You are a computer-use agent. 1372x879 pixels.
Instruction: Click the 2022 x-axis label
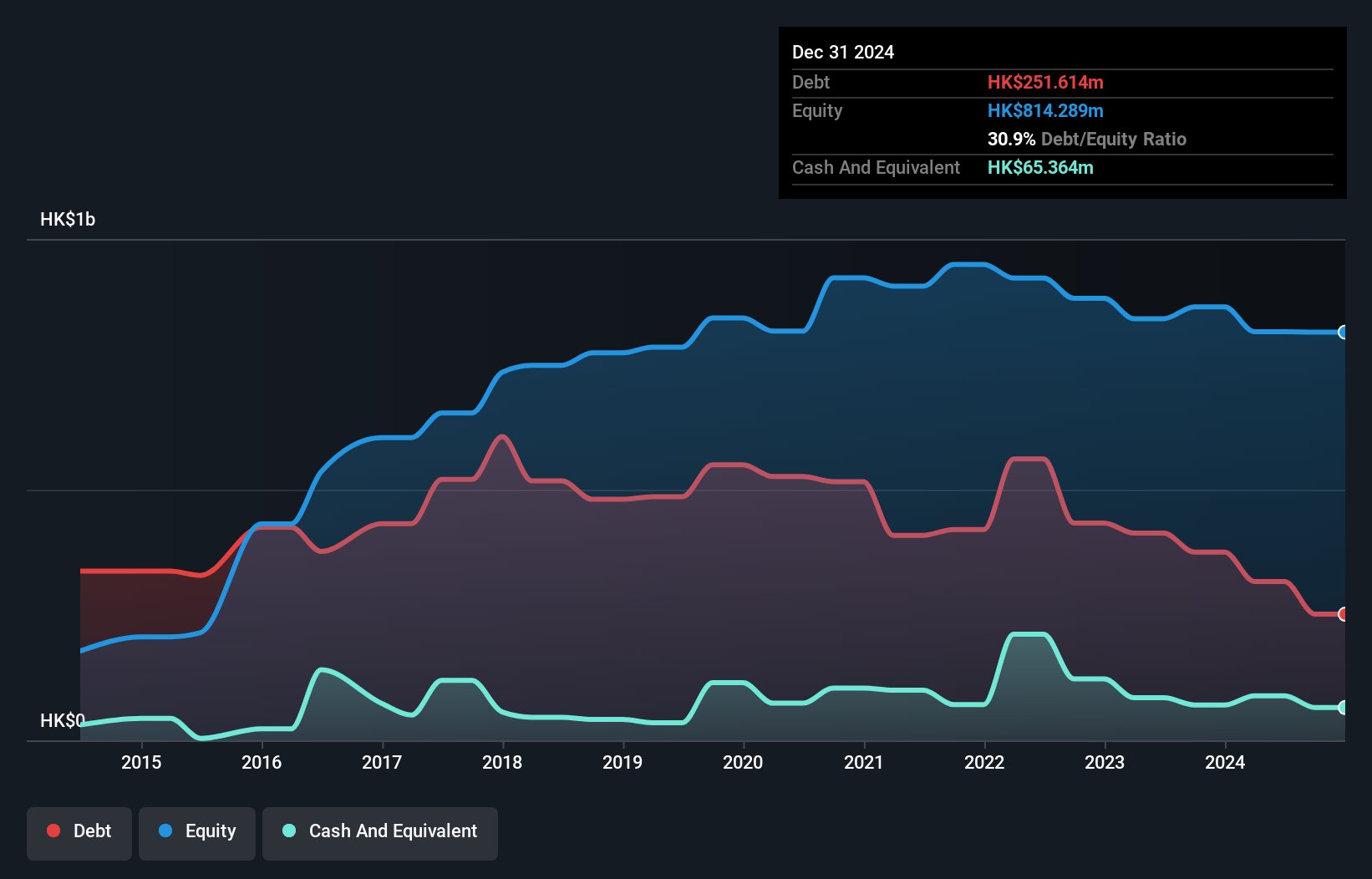point(984,762)
